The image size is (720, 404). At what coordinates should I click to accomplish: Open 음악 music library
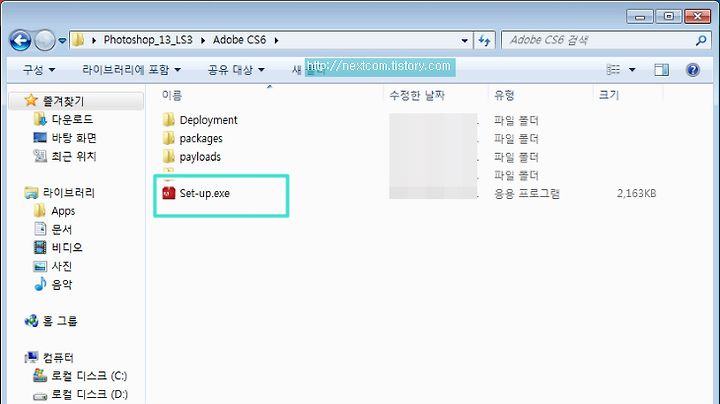(53, 284)
